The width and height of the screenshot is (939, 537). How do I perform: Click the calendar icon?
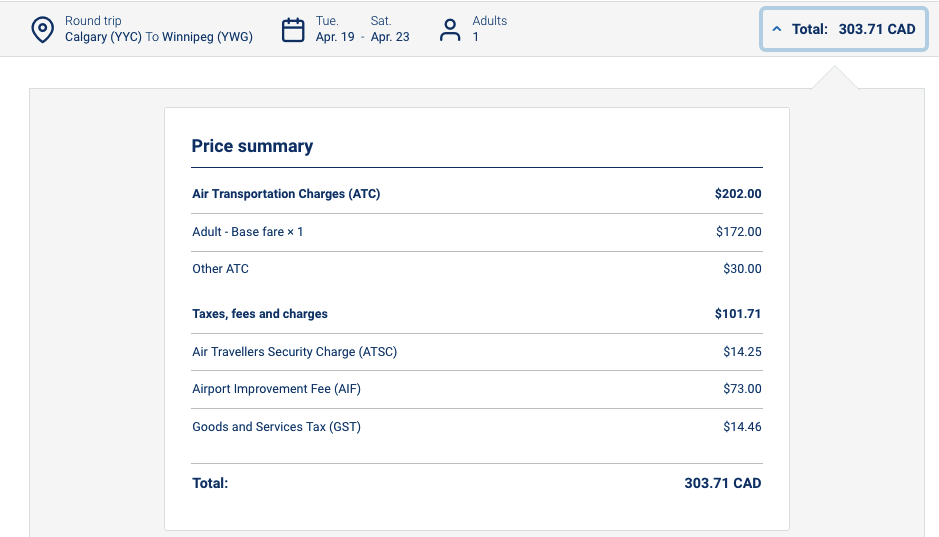(x=293, y=29)
